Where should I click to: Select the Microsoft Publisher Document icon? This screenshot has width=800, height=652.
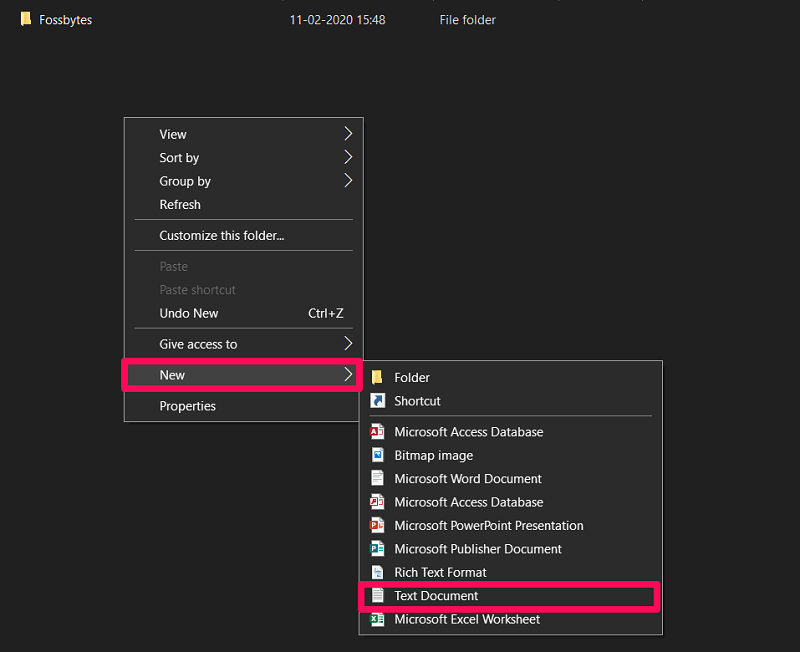(378, 548)
